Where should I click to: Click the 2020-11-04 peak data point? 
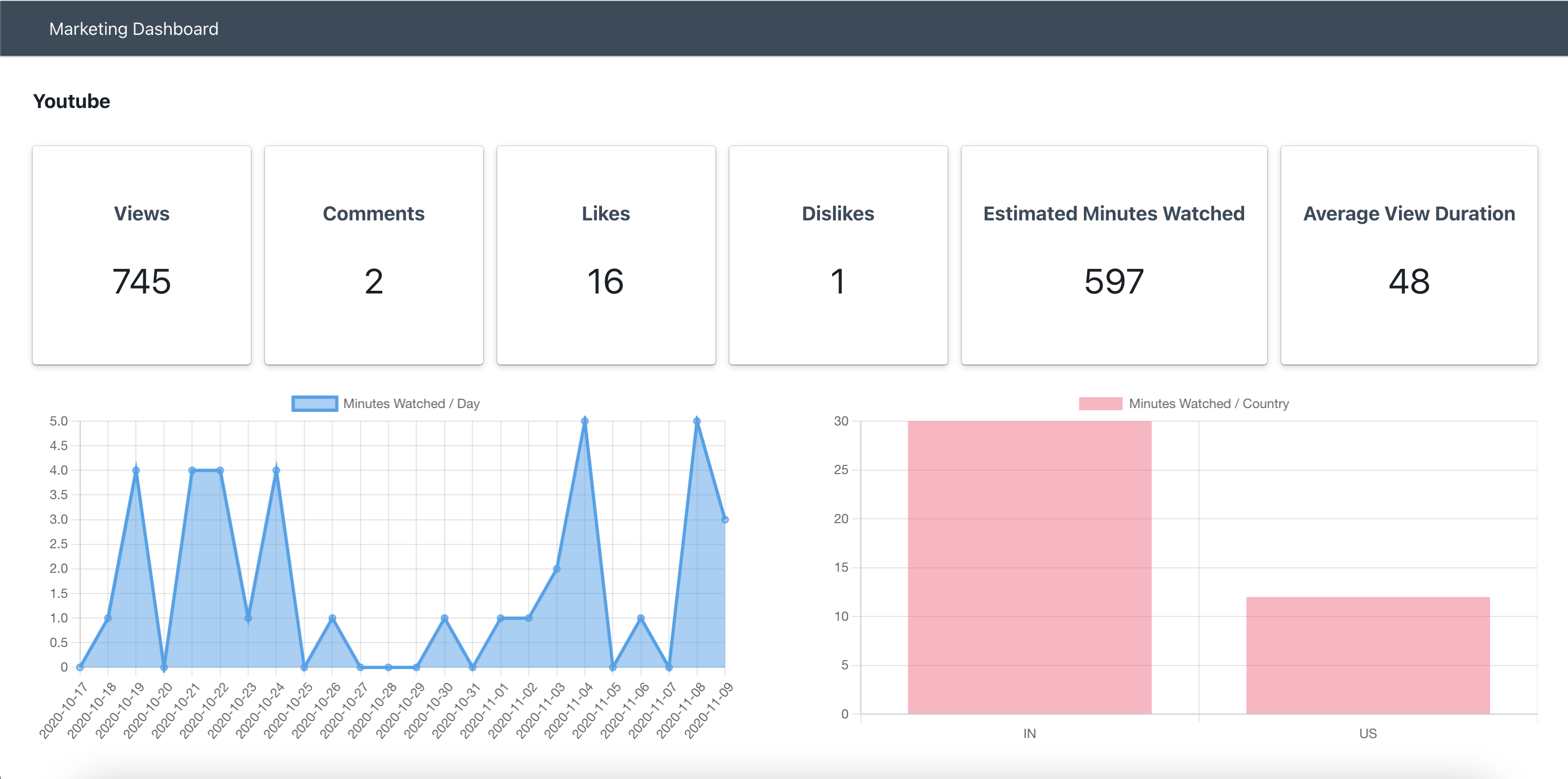(584, 421)
